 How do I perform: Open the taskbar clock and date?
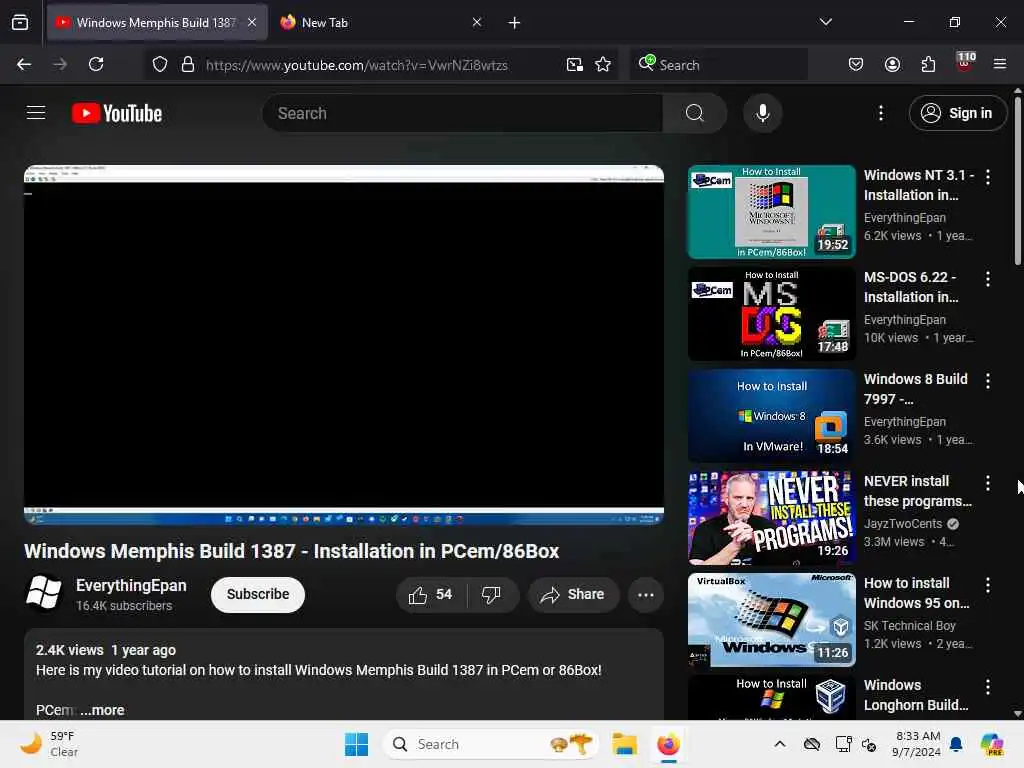point(916,744)
